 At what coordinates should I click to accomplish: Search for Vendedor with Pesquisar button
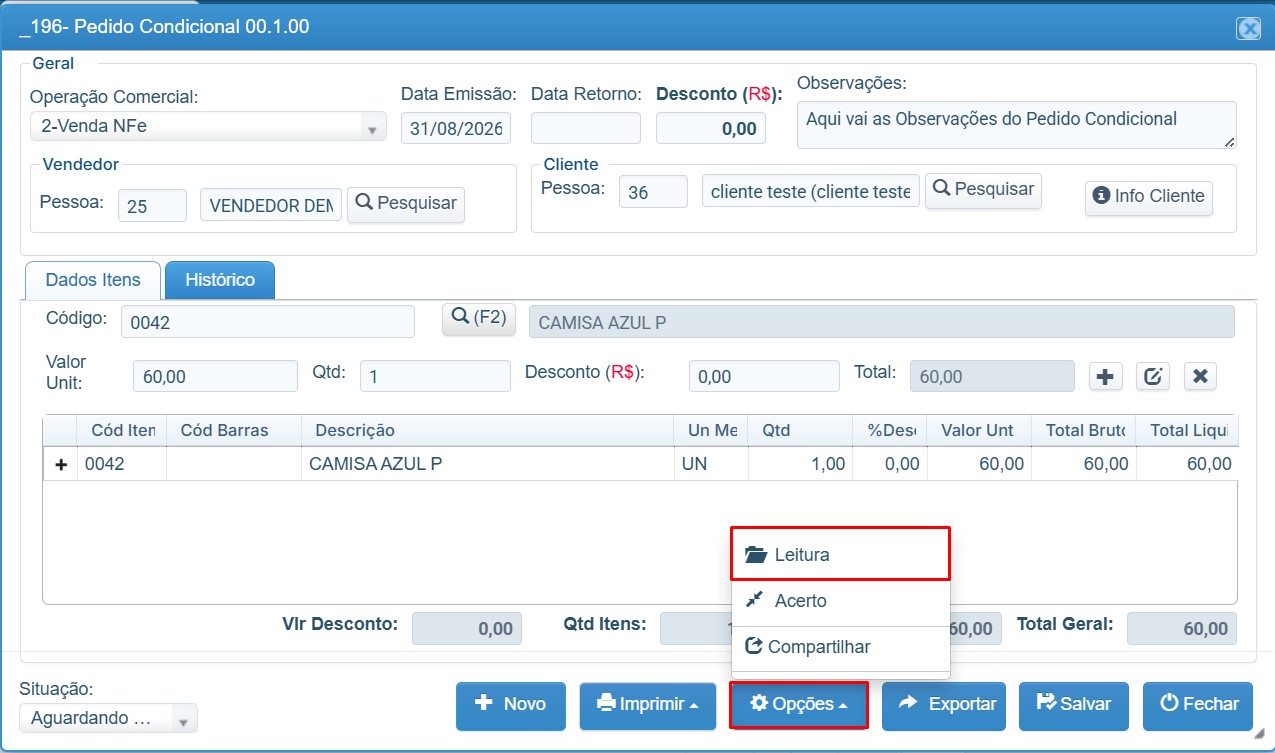406,203
